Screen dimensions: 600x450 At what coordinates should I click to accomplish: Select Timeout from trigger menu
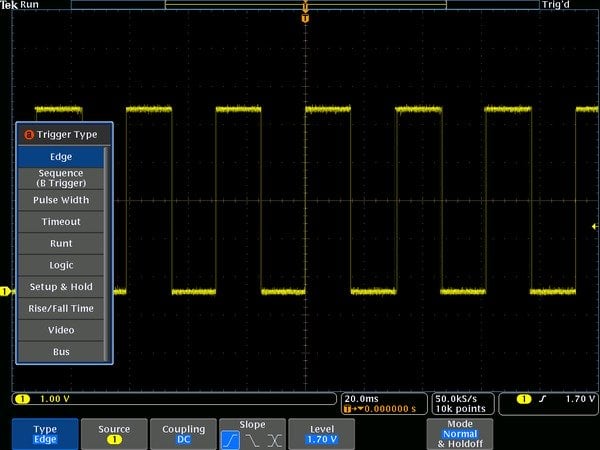coord(60,221)
